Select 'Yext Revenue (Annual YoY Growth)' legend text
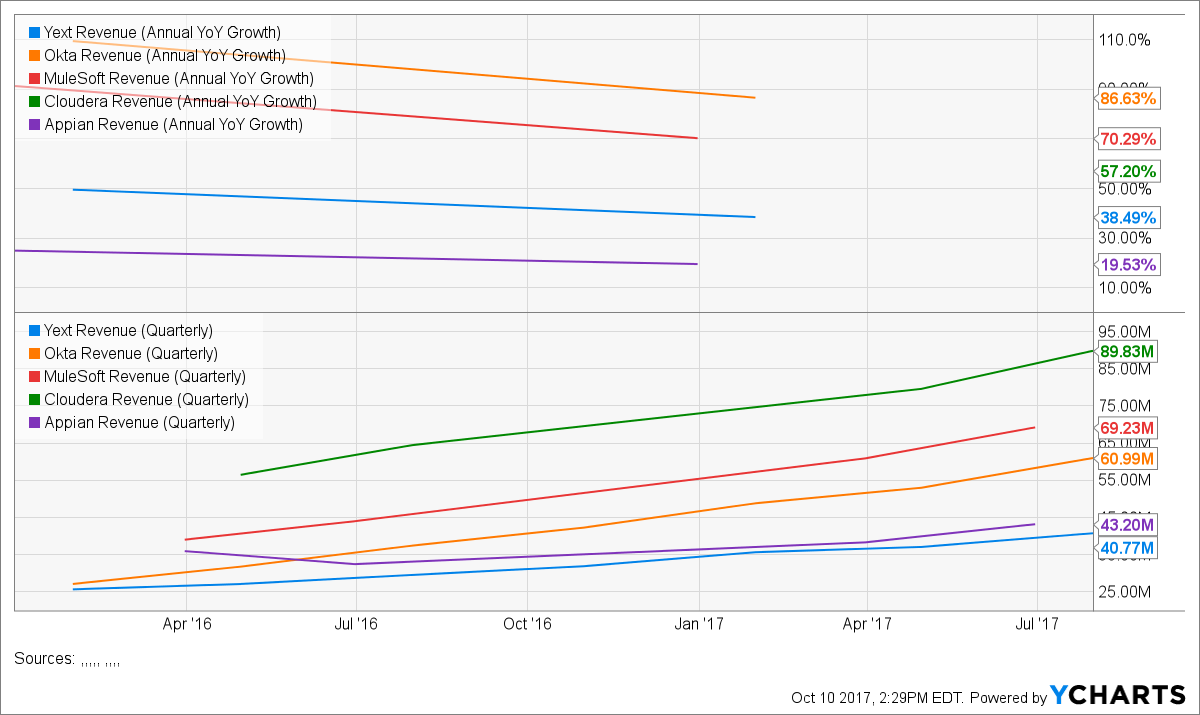 coord(162,33)
